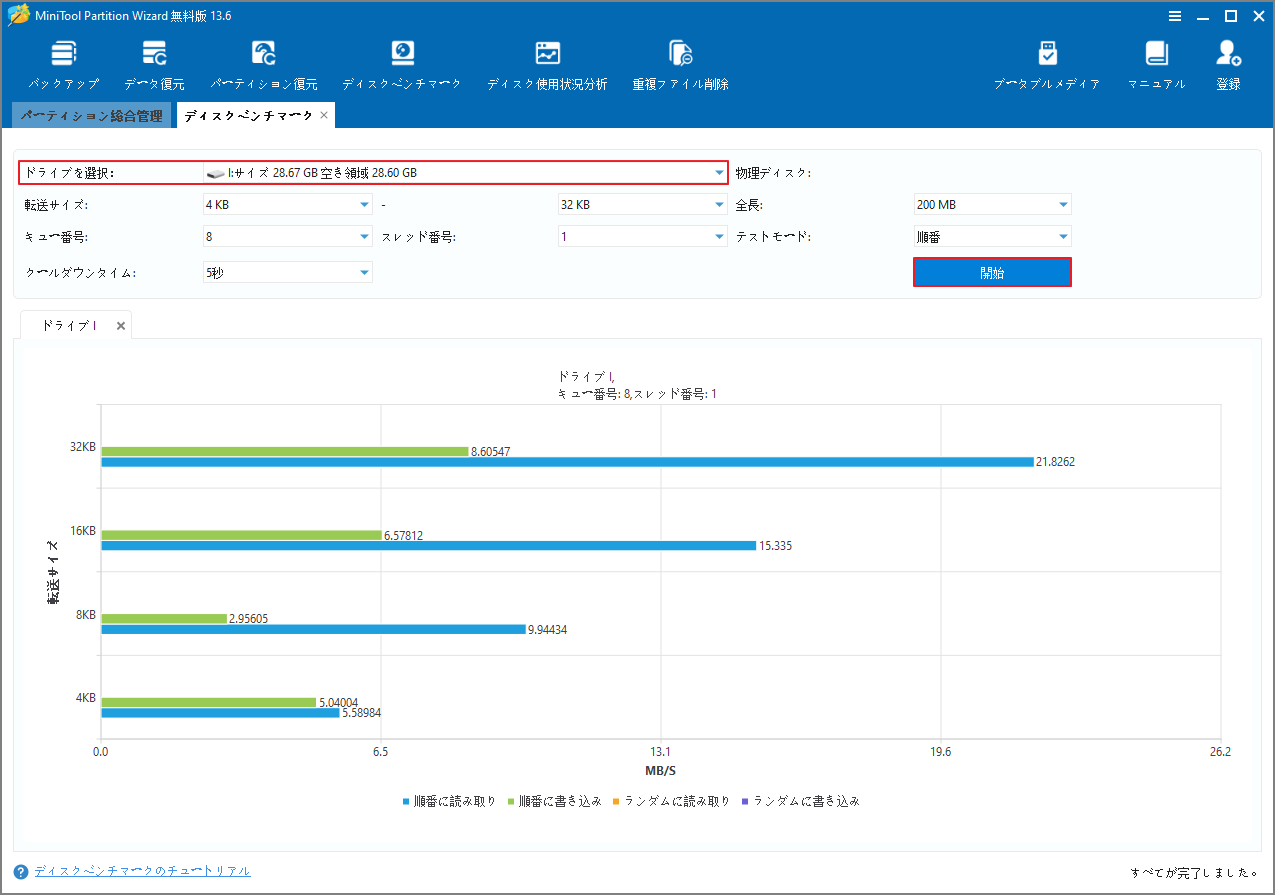The height and width of the screenshot is (895, 1275).
Task: Toggle ランダムに読み取り legend entry
Action: [671, 801]
